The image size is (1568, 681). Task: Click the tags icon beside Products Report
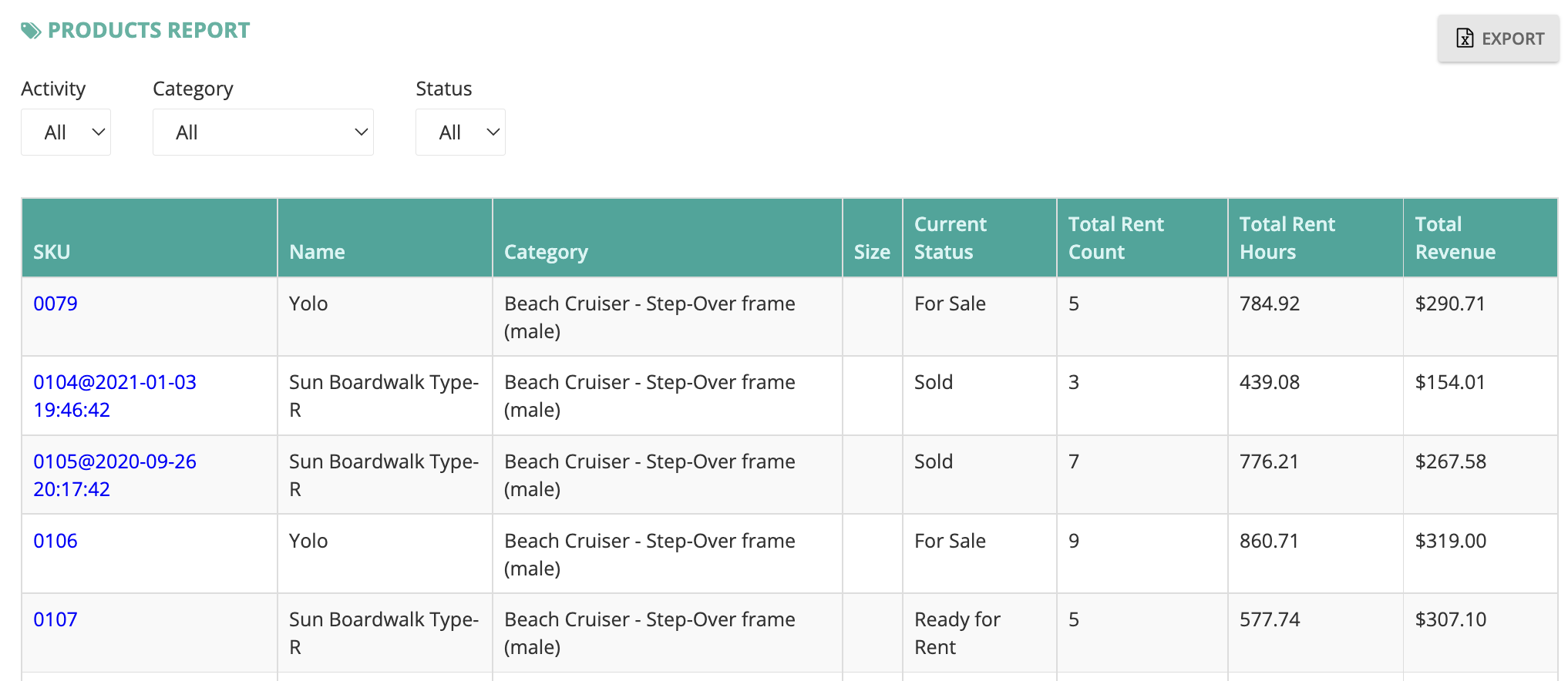31,31
